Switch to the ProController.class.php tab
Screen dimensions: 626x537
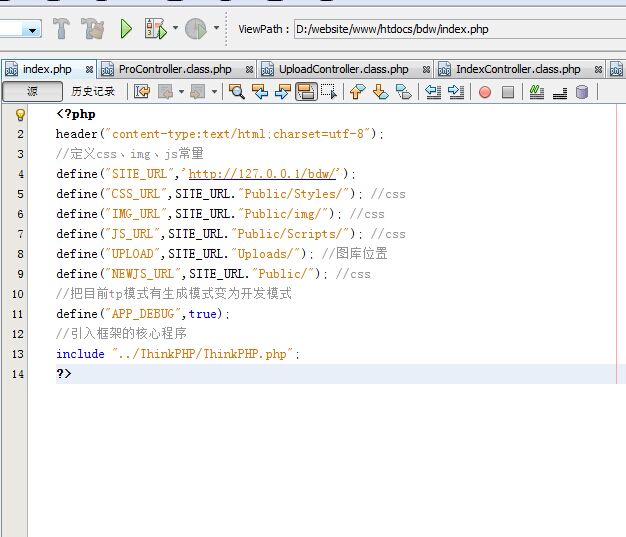[175, 69]
